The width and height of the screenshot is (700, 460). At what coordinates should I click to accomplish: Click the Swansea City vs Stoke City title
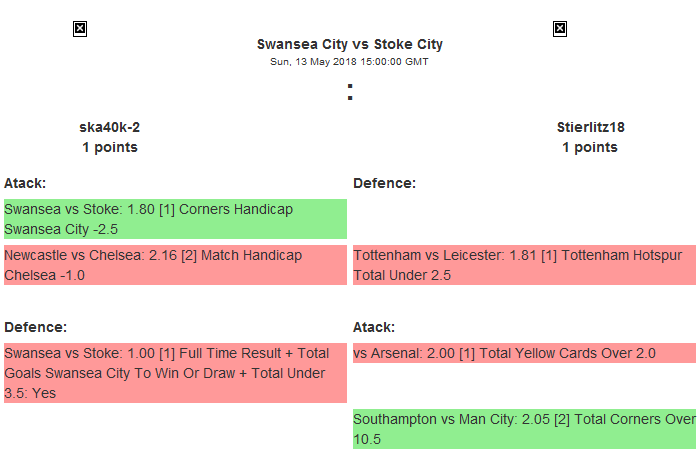[x=349, y=44]
